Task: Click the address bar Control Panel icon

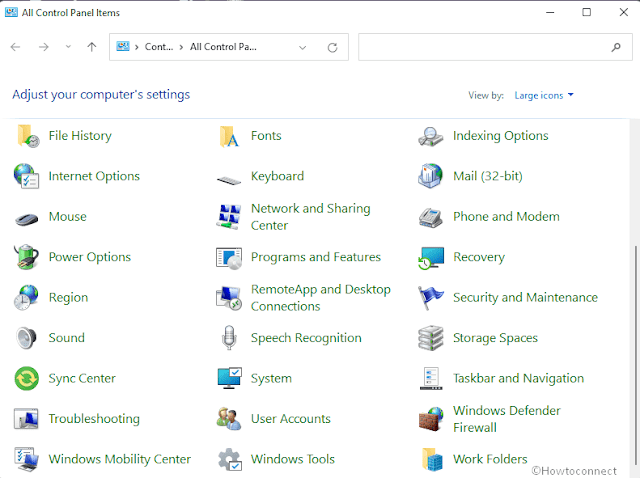Action: (123, 47)
